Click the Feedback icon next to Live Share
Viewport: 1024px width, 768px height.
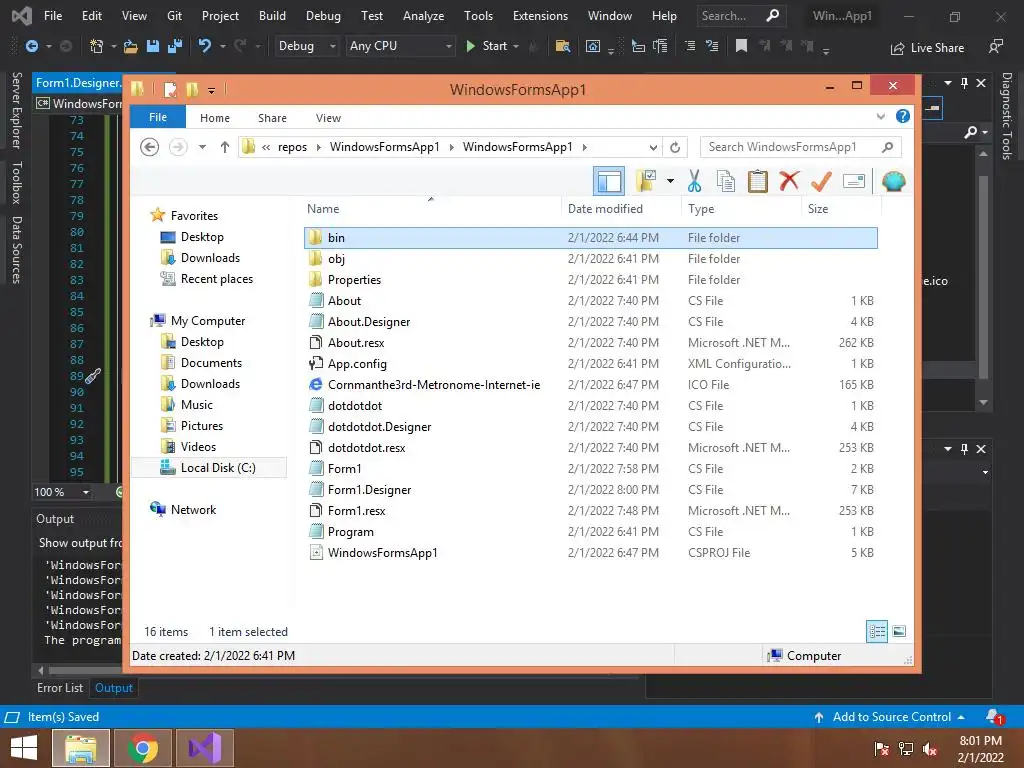[x=995, y=47]
